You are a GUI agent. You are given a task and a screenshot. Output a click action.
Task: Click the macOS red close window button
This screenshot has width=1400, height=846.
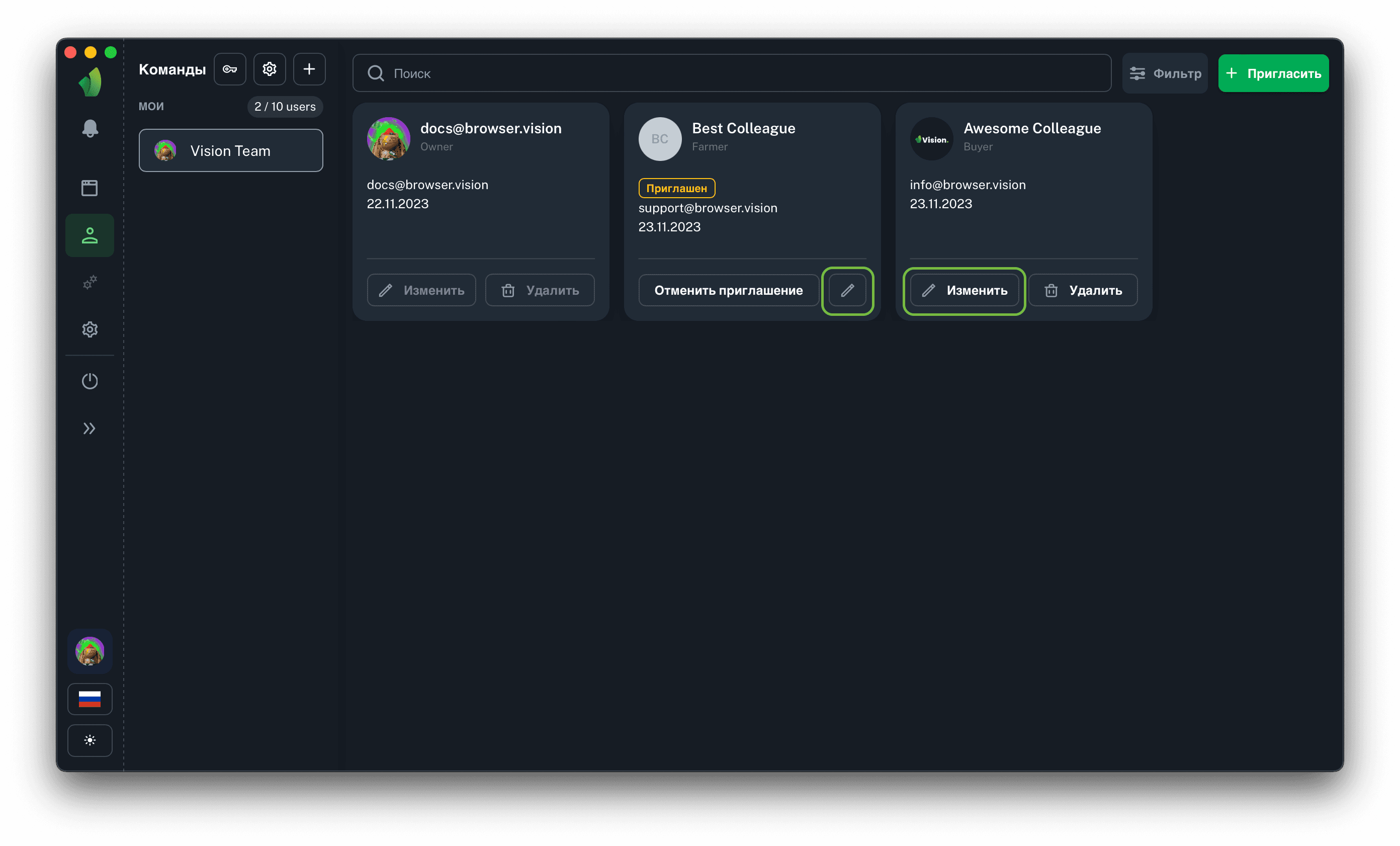[x=70, y=53]
